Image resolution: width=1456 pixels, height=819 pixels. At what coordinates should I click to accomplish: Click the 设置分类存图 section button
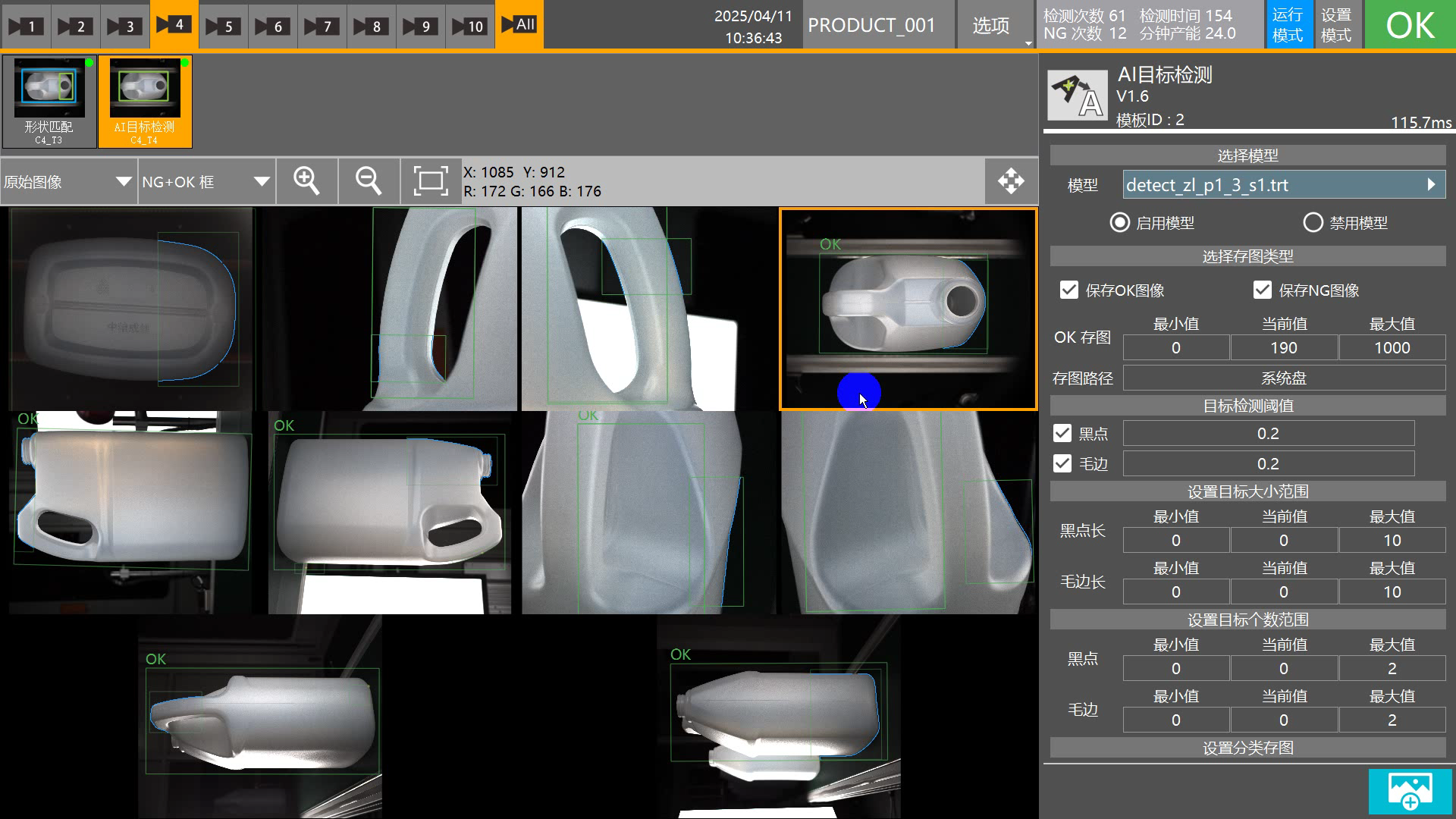pos(1247,748)
